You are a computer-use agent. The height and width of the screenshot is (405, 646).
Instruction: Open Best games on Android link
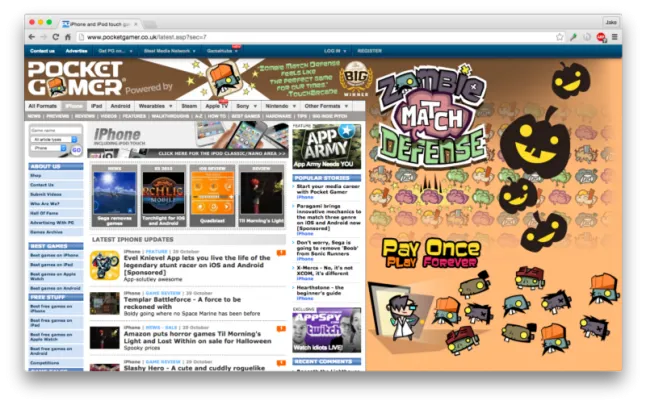coord(56,288)
